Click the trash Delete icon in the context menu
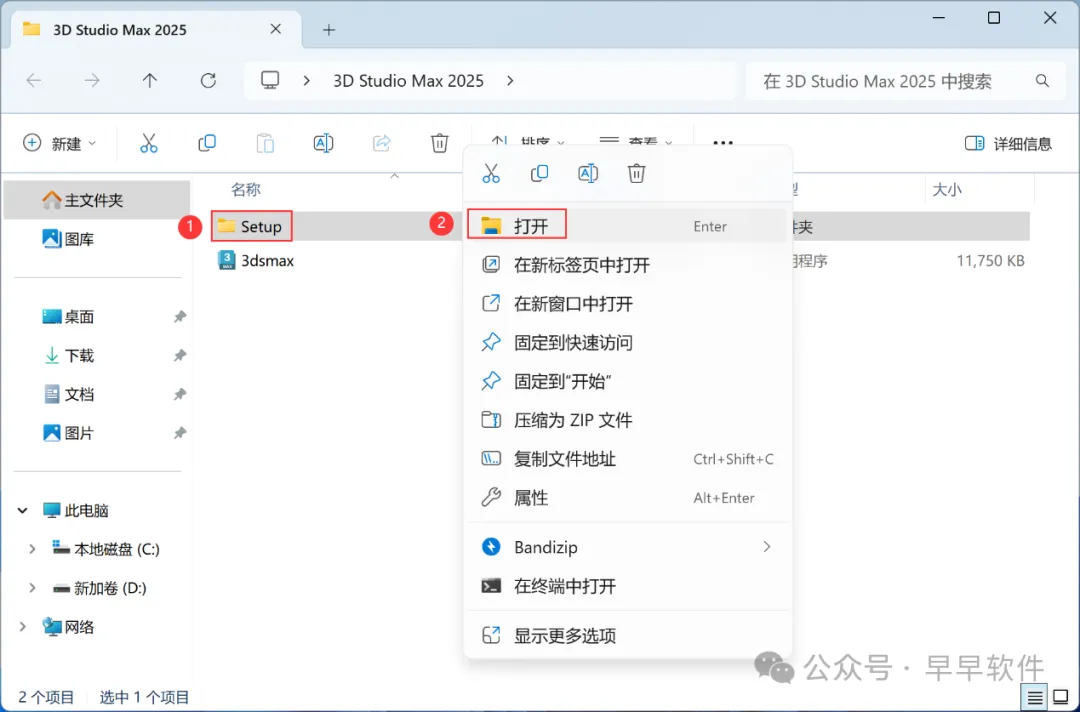Image resolution: width=1080 pixels, height=712 pixels. tap(636, 174)
